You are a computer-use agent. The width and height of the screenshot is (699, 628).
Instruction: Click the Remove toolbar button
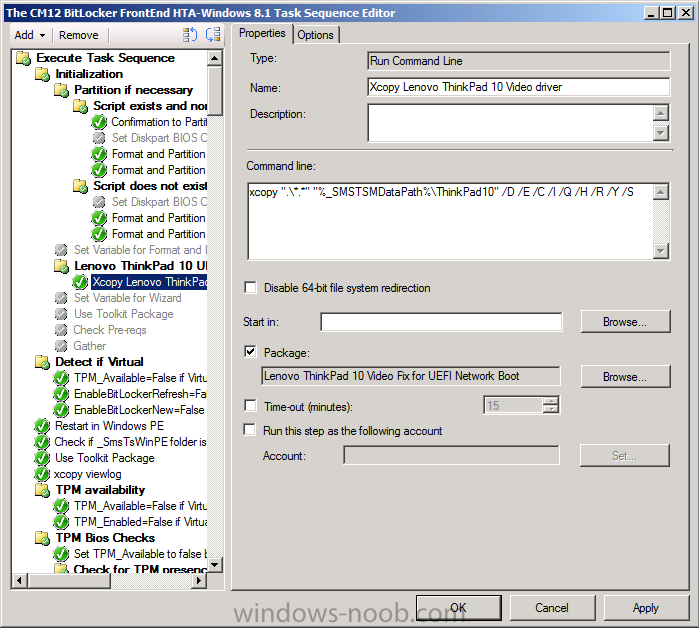point(79,35)
